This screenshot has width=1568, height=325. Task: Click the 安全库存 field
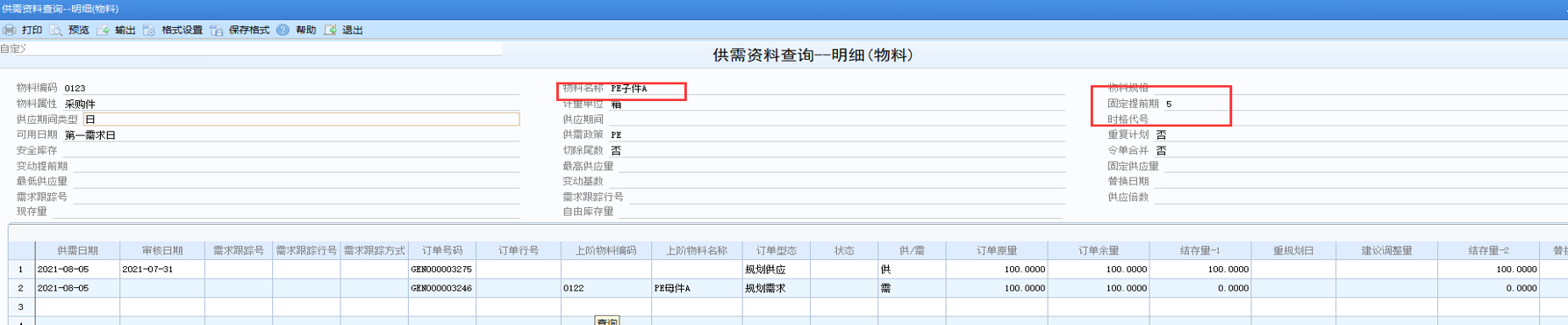click(x=290, y=150)
